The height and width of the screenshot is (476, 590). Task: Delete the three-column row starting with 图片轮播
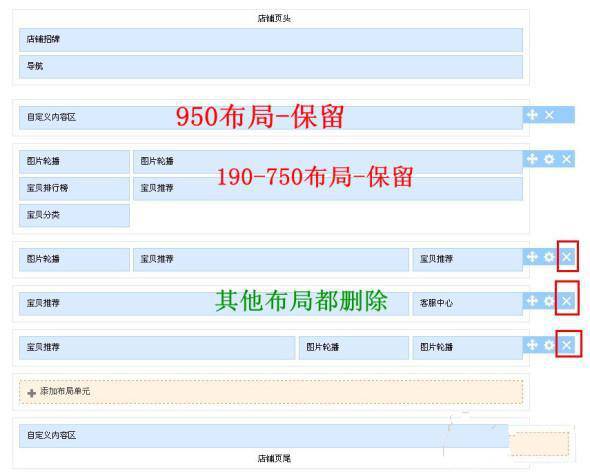(x=567, y=257)
